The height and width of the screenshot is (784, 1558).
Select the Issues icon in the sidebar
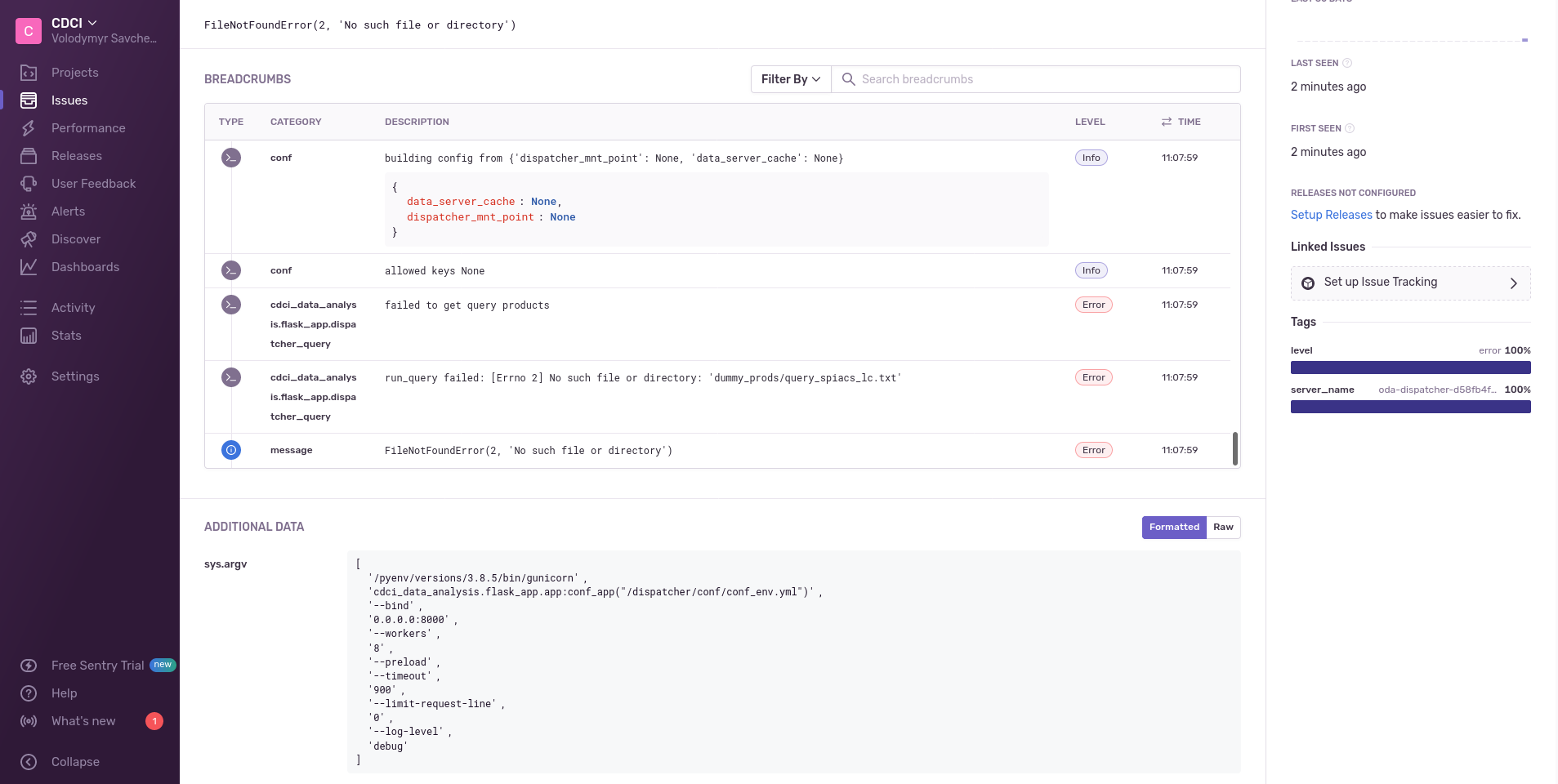click(28, 100)
